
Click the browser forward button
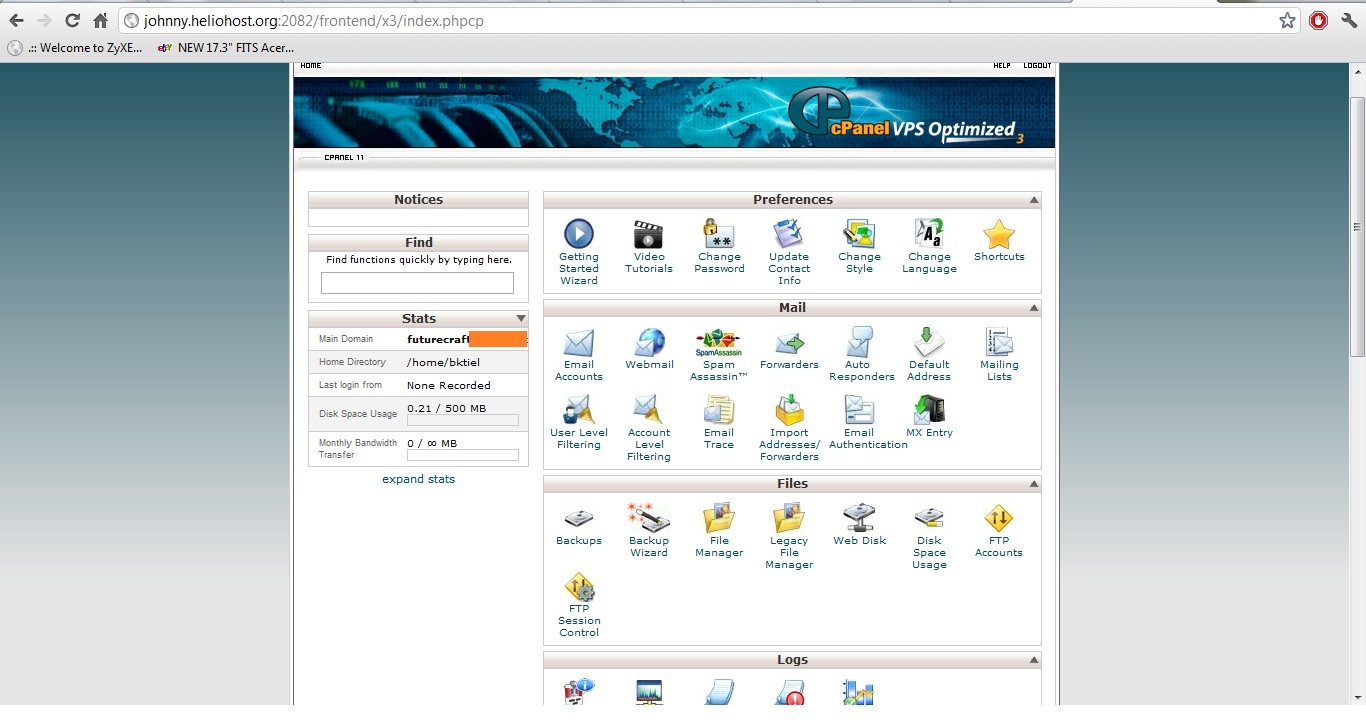point(44,20)
